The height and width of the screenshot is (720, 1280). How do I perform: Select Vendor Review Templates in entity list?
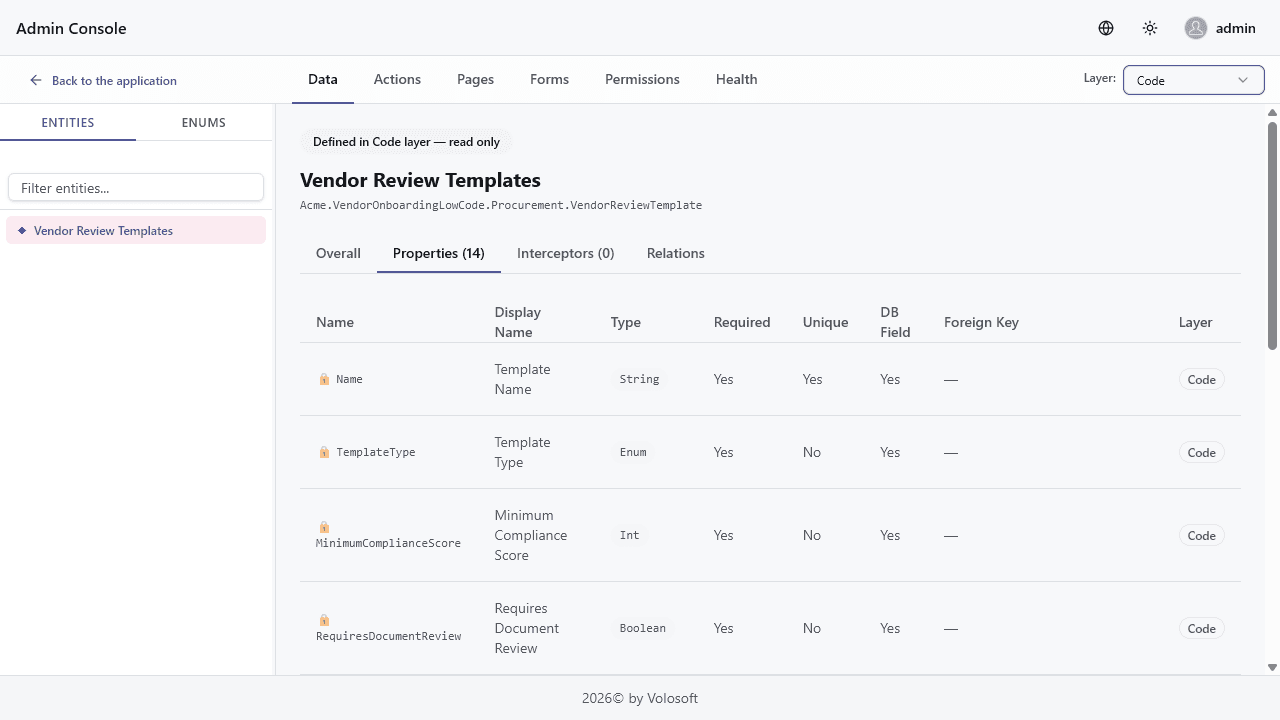tap(136, 230)
